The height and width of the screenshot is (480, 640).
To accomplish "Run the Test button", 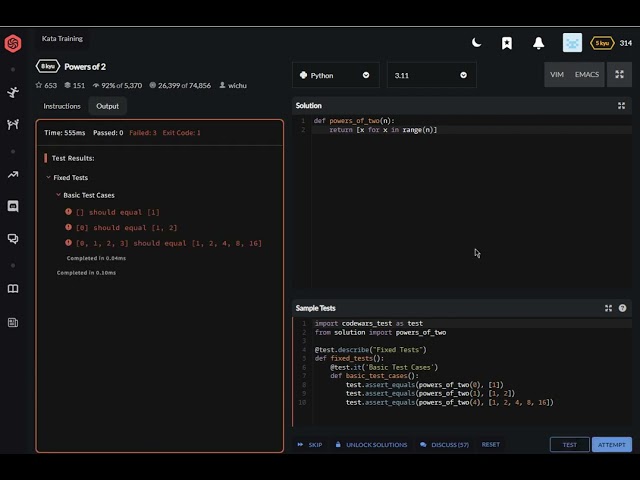I will click(570, 444).
